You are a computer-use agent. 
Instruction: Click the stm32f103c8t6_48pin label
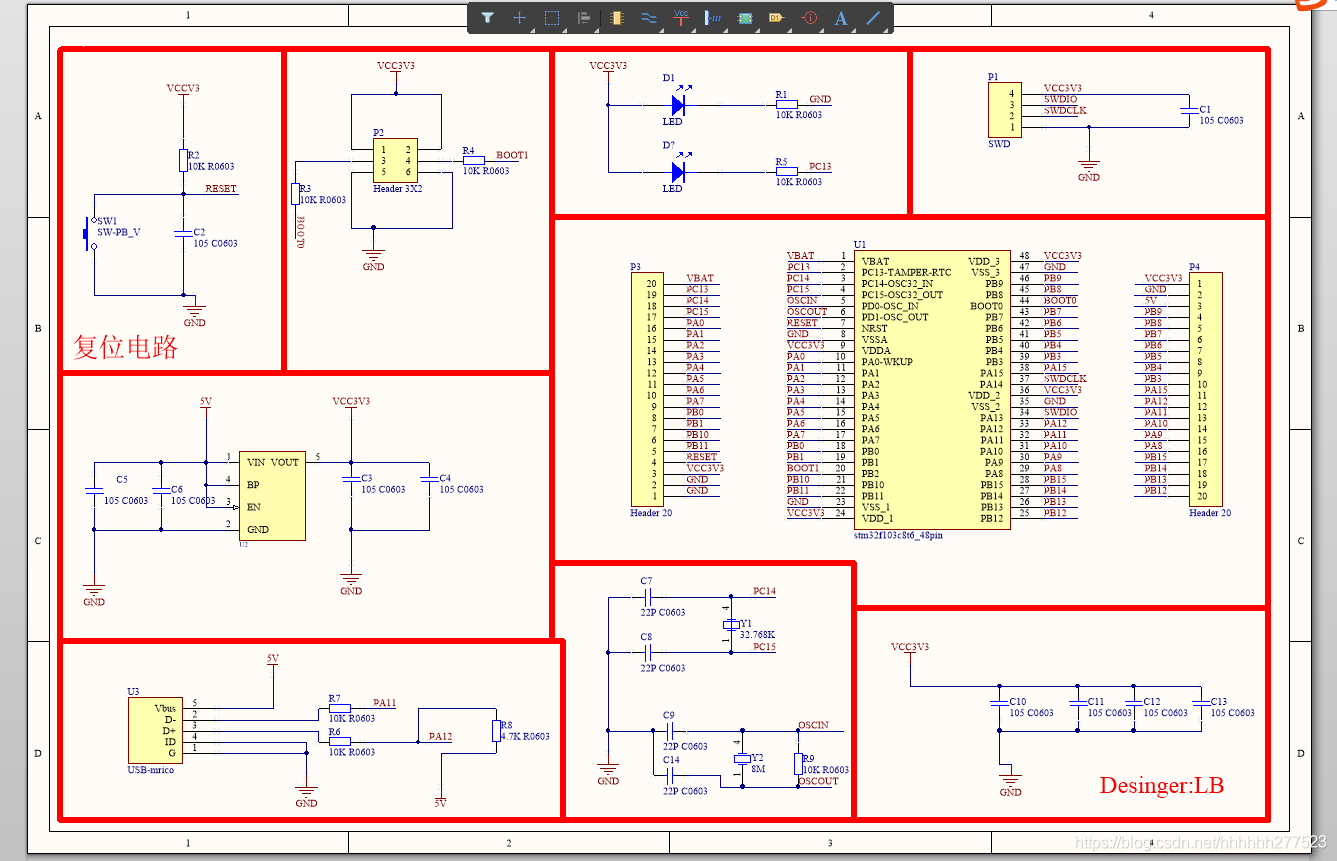click(898, 536)
